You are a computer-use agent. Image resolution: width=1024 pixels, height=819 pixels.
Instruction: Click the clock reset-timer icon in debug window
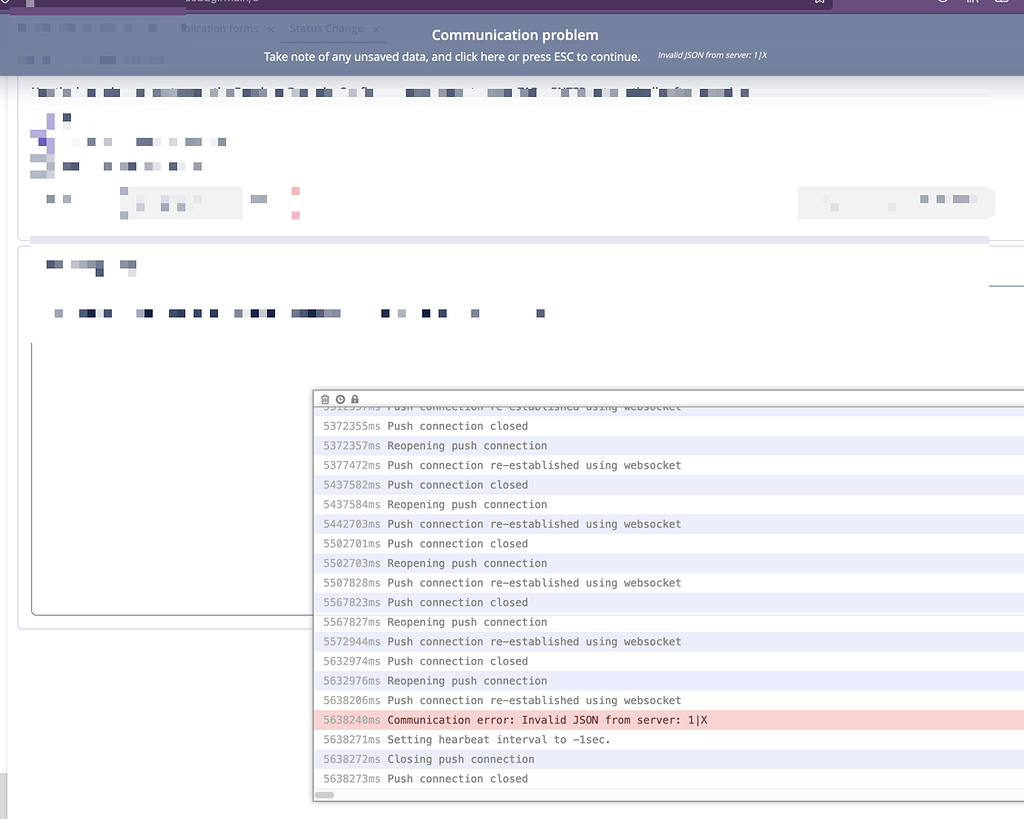pyautogui.click(x=340, y=399)
